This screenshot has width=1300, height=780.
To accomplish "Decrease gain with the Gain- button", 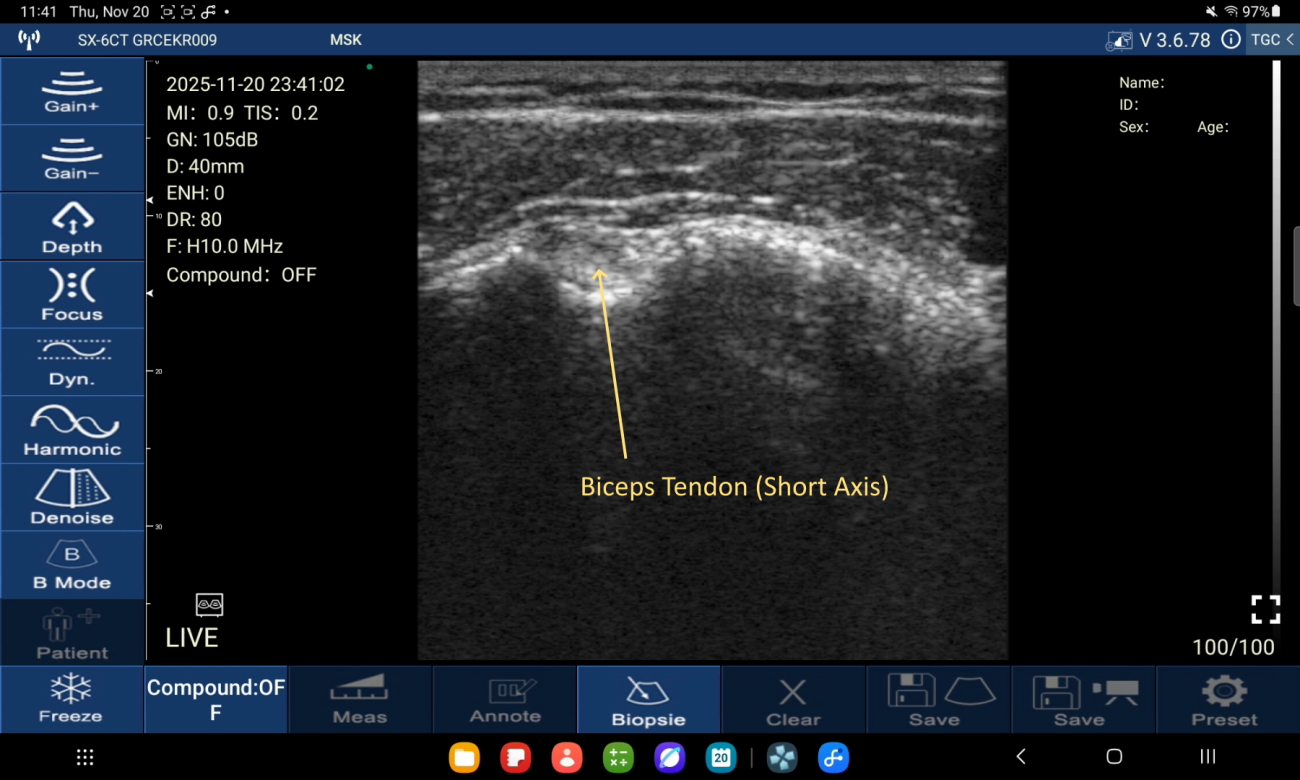I will [72, 158].
